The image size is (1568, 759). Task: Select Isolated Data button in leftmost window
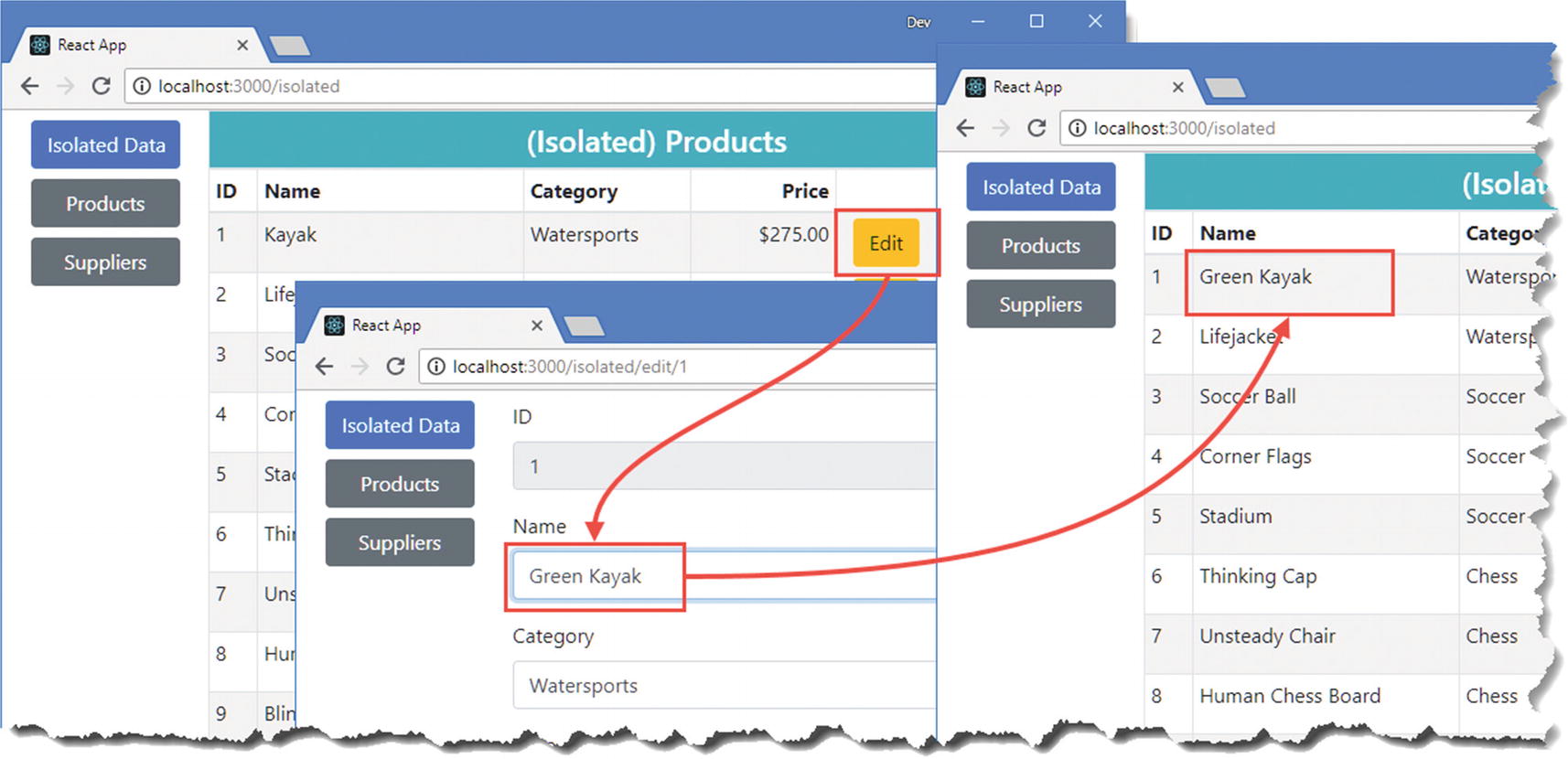click(106, 145)
